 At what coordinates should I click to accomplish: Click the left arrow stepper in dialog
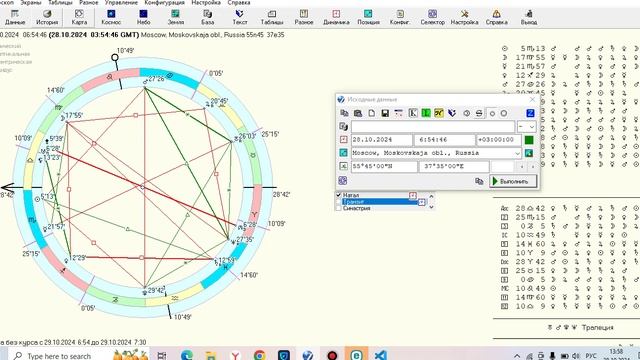(x=522, y=167)
